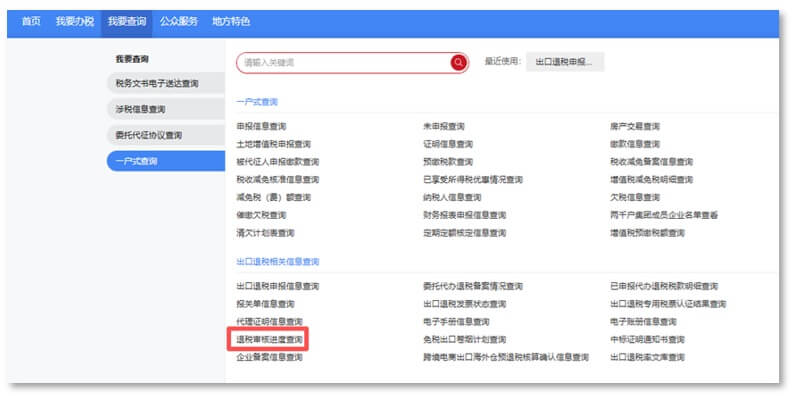
Task: Select the 我要查询 tab
Action: coord(127,22)
